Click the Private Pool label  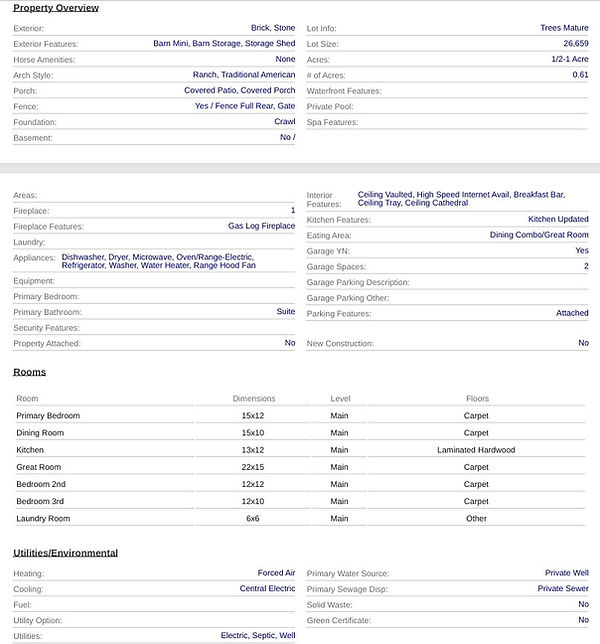point(330,106)
